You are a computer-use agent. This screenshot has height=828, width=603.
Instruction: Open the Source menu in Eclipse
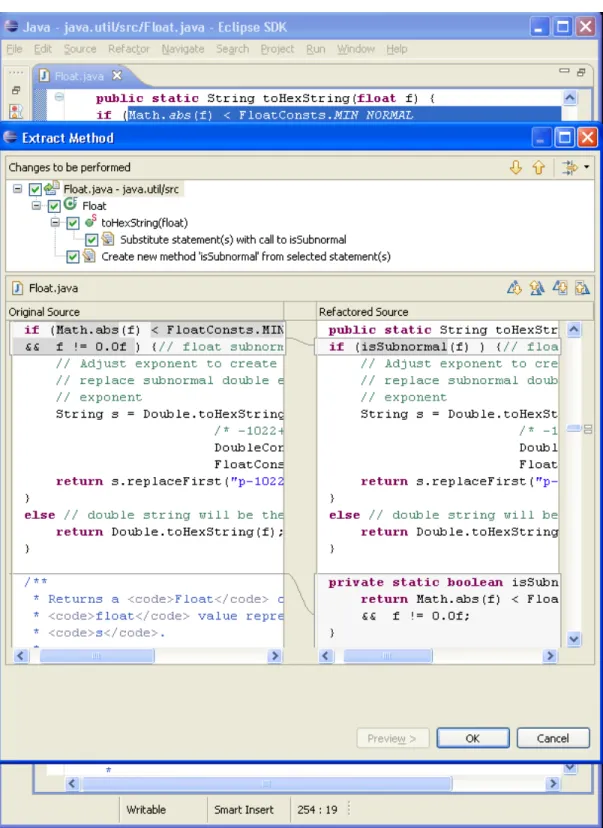[80, 49]
